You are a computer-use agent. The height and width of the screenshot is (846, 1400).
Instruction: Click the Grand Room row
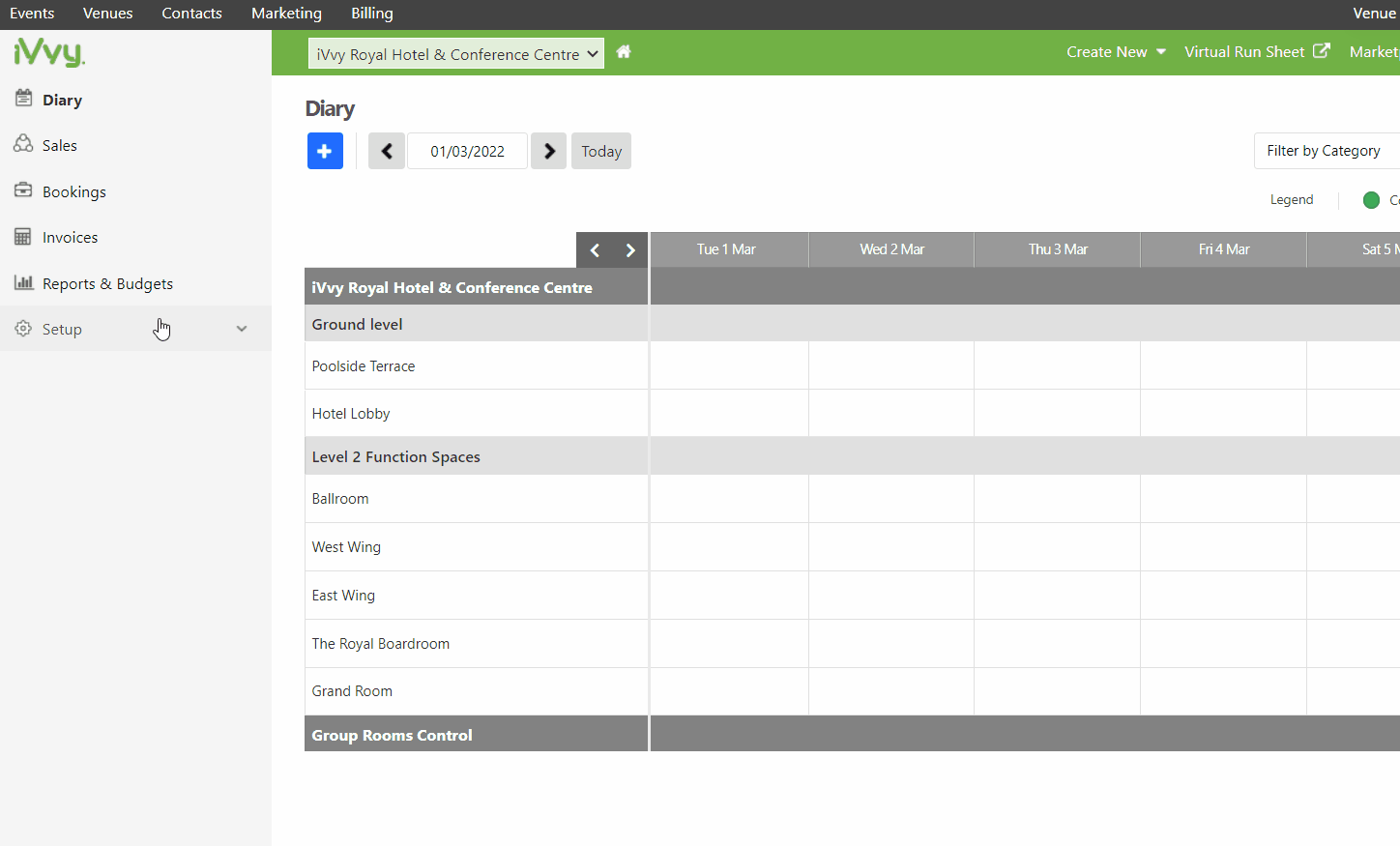pos(477,691)
